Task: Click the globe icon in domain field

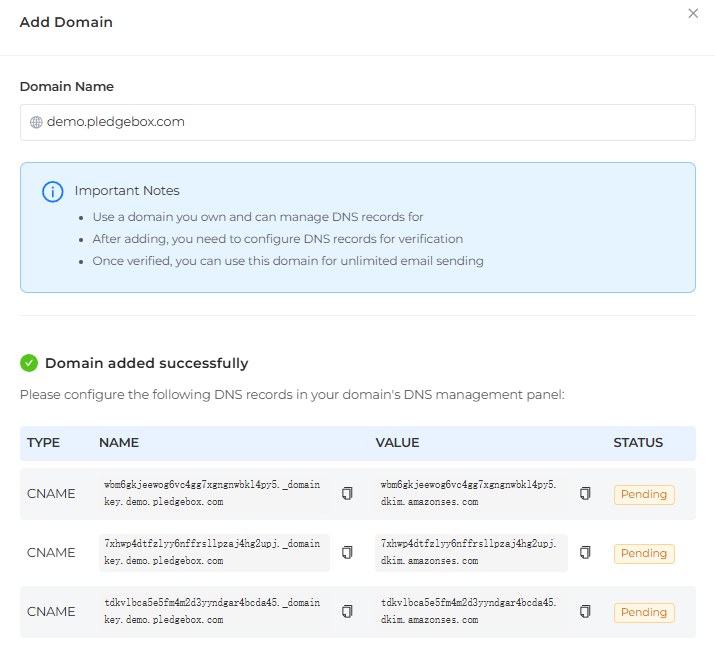Action: [x=36, y=123]
